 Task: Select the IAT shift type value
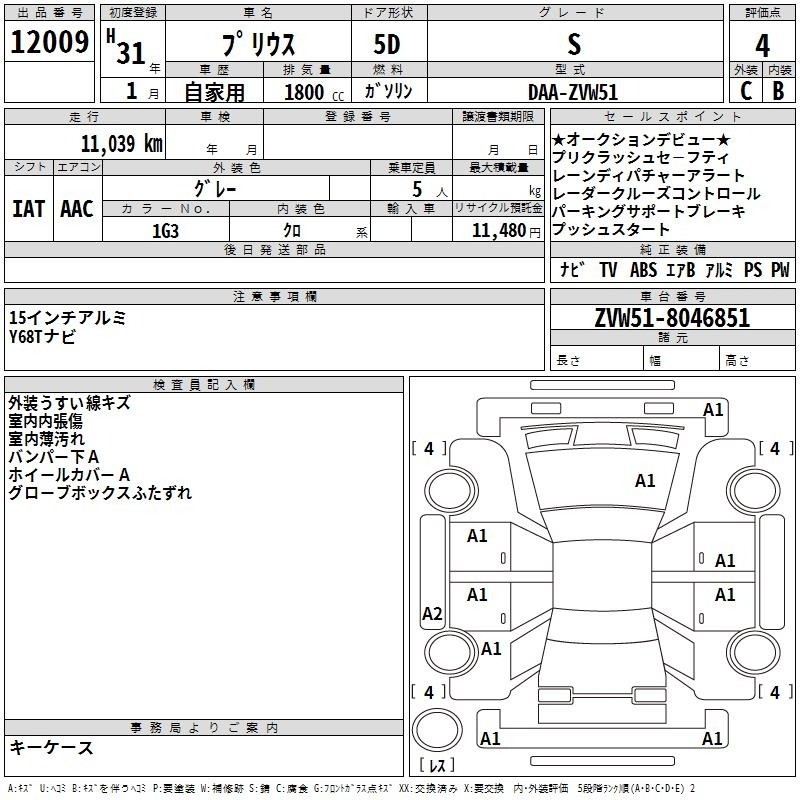pyautogui.click(x=29, y=209)
